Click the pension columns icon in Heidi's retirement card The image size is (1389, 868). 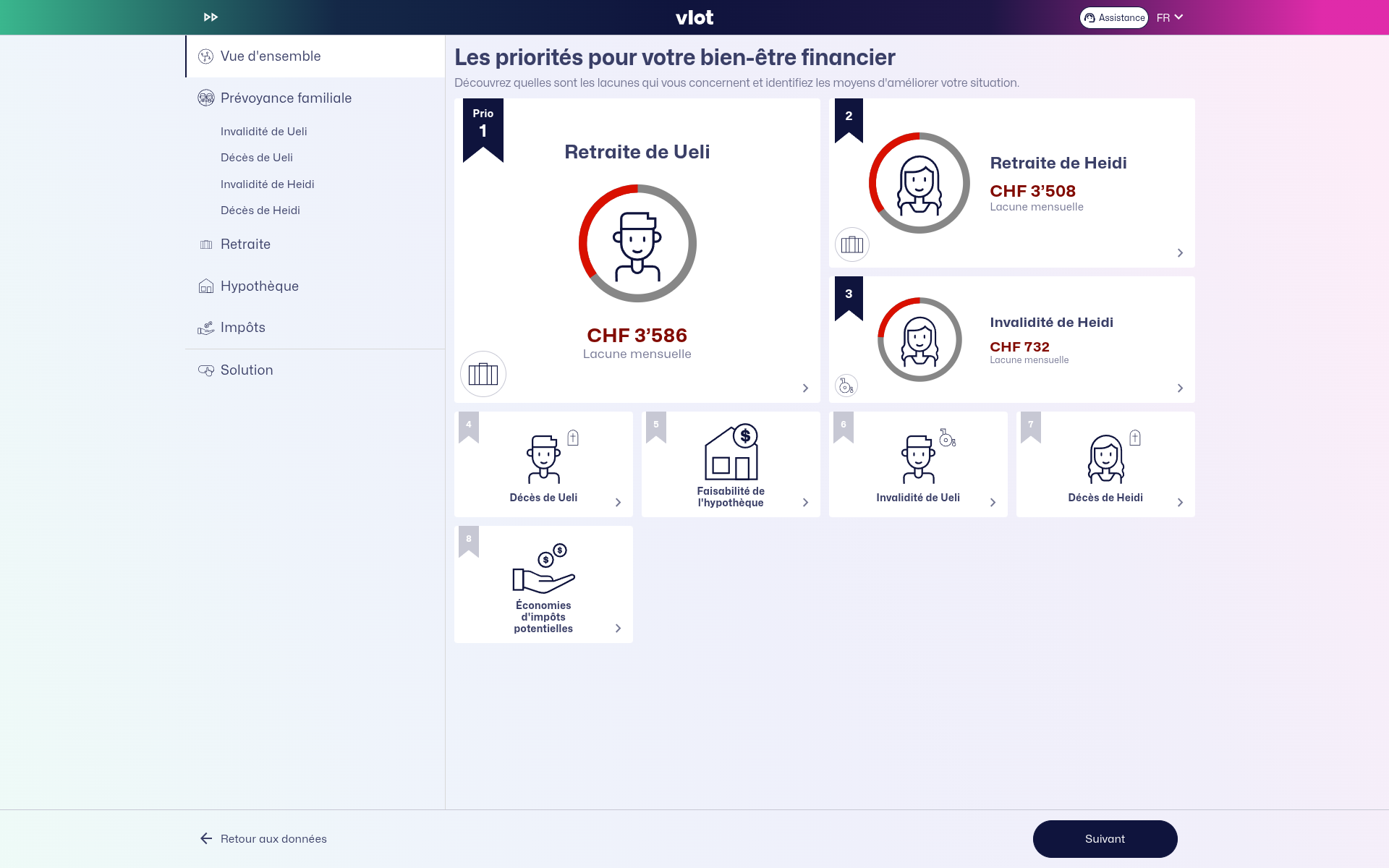click(852, 244)
